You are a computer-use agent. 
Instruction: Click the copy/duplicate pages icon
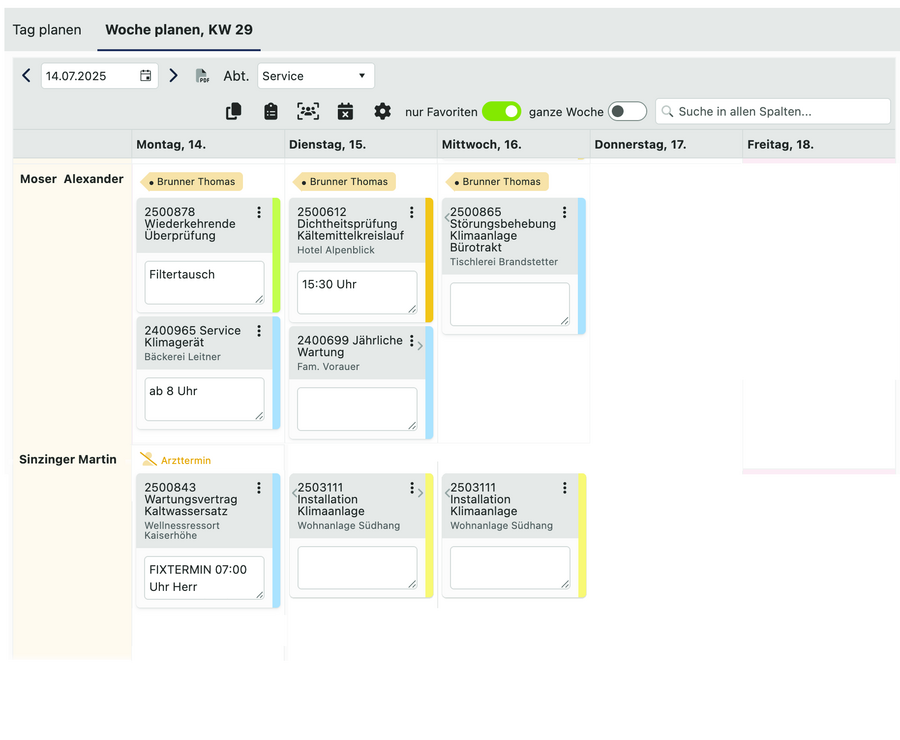point(233,111)
